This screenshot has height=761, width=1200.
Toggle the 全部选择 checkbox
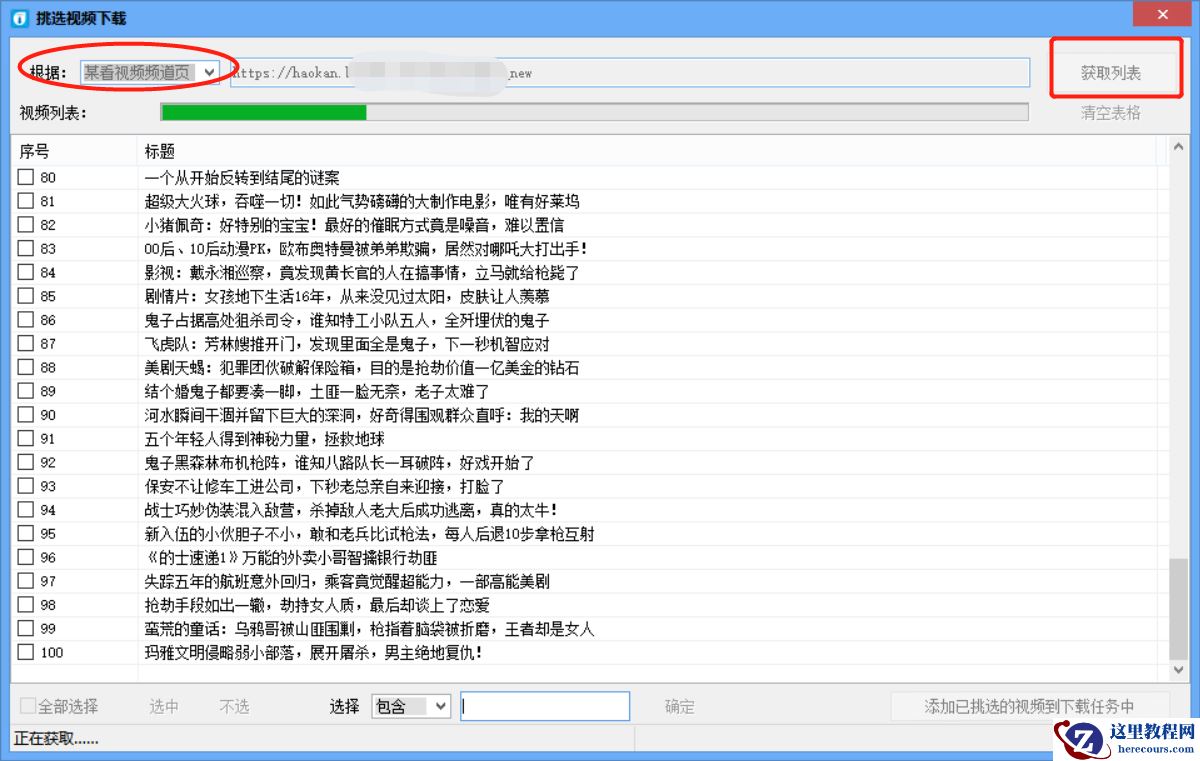(59, 706)
